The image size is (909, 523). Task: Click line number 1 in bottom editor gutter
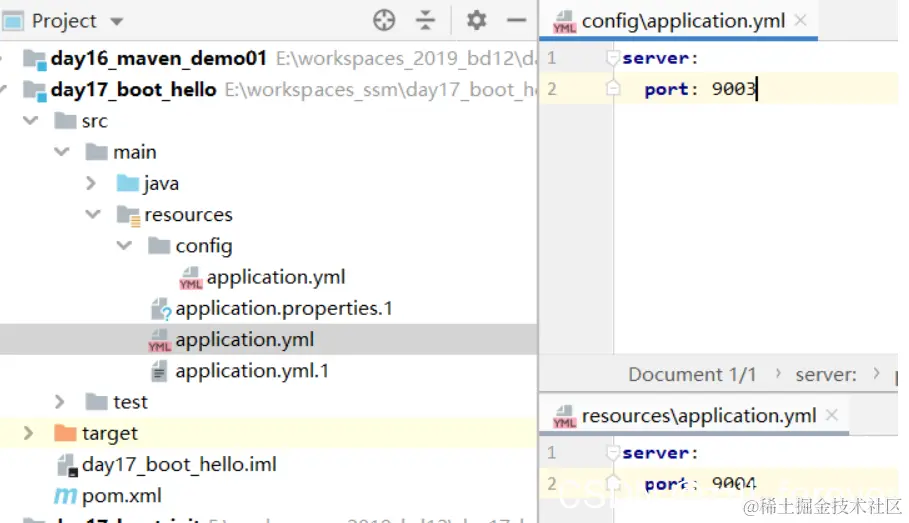[551, 452]
